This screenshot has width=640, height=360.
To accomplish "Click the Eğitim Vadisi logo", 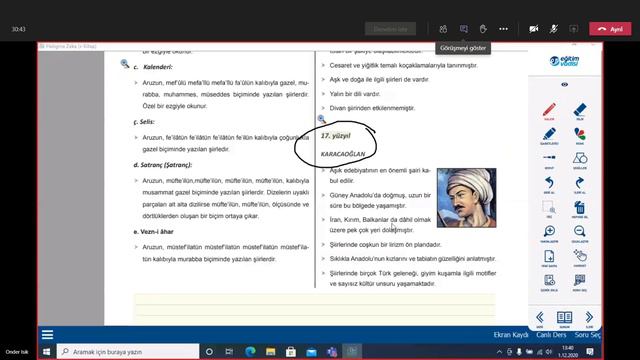I will coord(564,61).
